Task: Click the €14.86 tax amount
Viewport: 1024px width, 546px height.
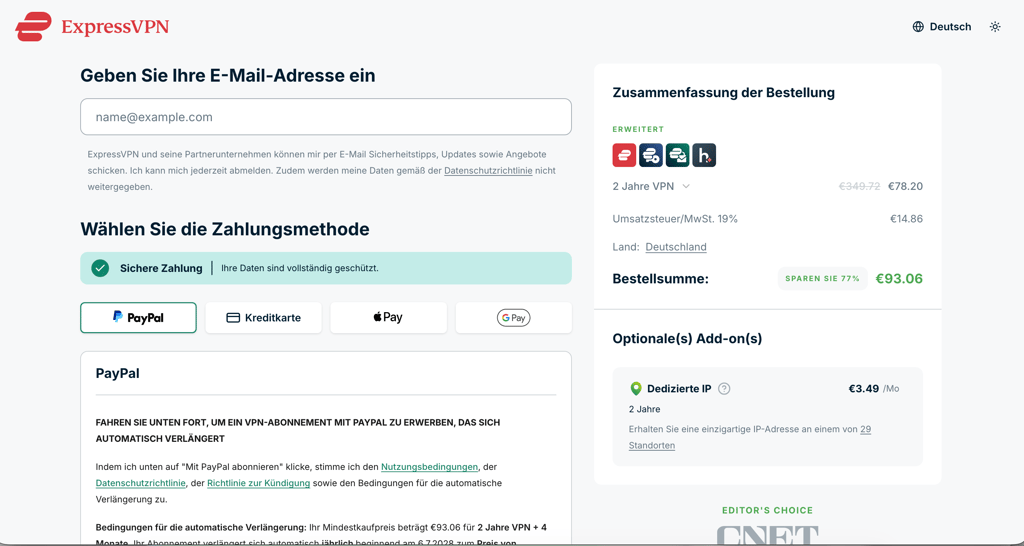Action: click(x=906, y=219)
